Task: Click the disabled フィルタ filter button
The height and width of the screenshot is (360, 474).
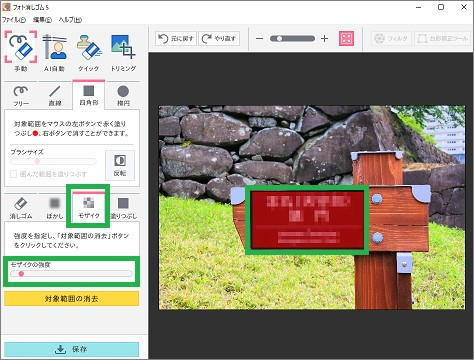Action: coord(391,39)
